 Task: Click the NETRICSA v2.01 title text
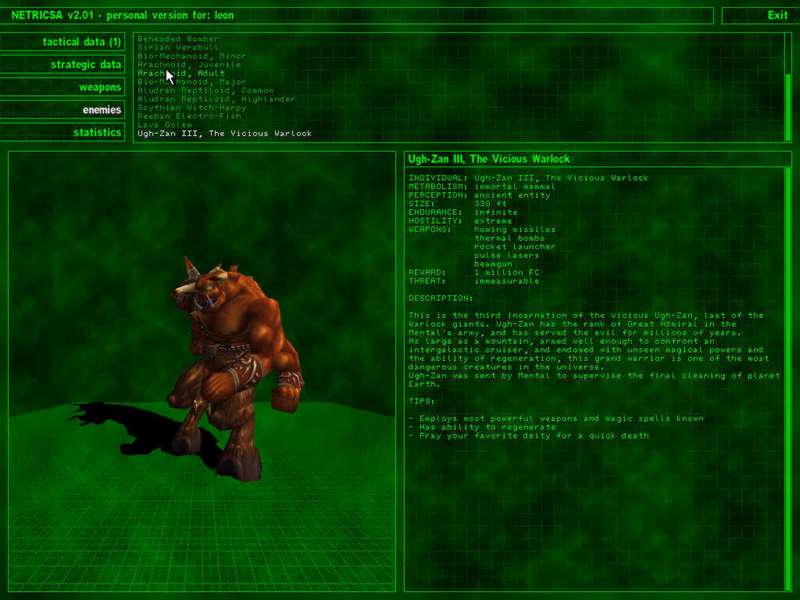(122, 15)
